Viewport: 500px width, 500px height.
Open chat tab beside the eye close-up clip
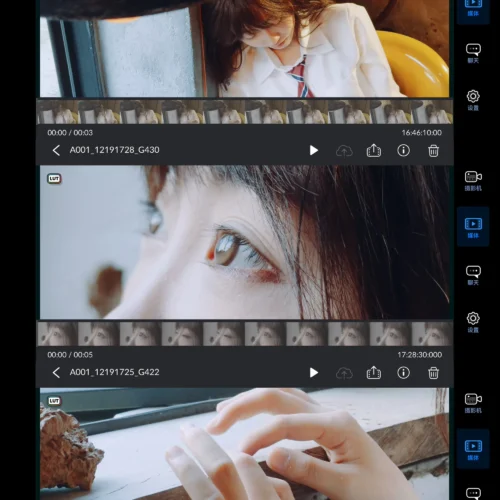pos(473,275)
